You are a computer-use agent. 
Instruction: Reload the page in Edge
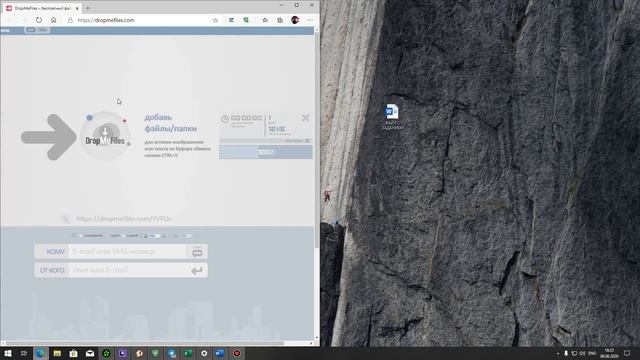(x=39, y=20)
